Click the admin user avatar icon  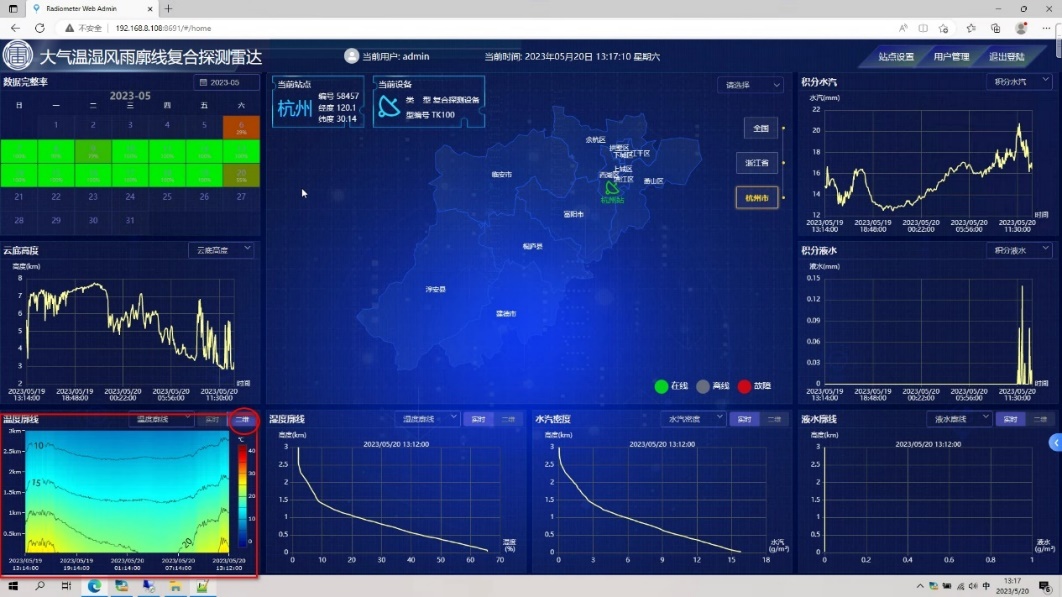[351, 57]
